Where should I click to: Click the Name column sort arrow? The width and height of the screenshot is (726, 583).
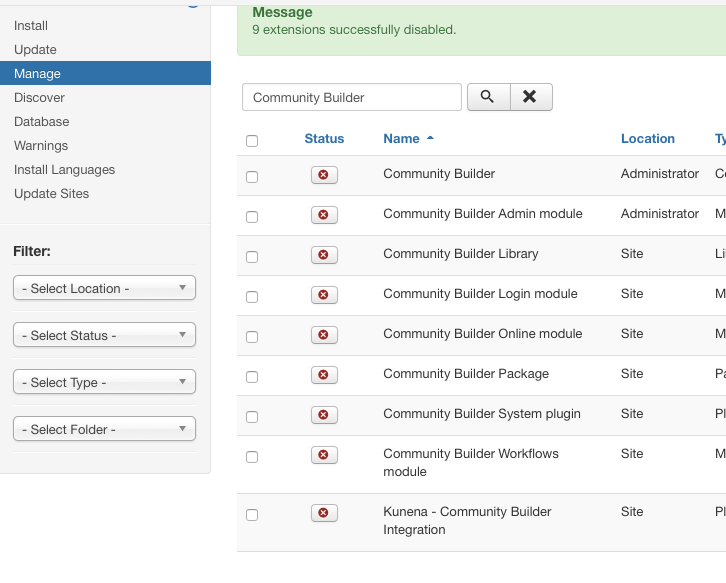coord(430,138)
